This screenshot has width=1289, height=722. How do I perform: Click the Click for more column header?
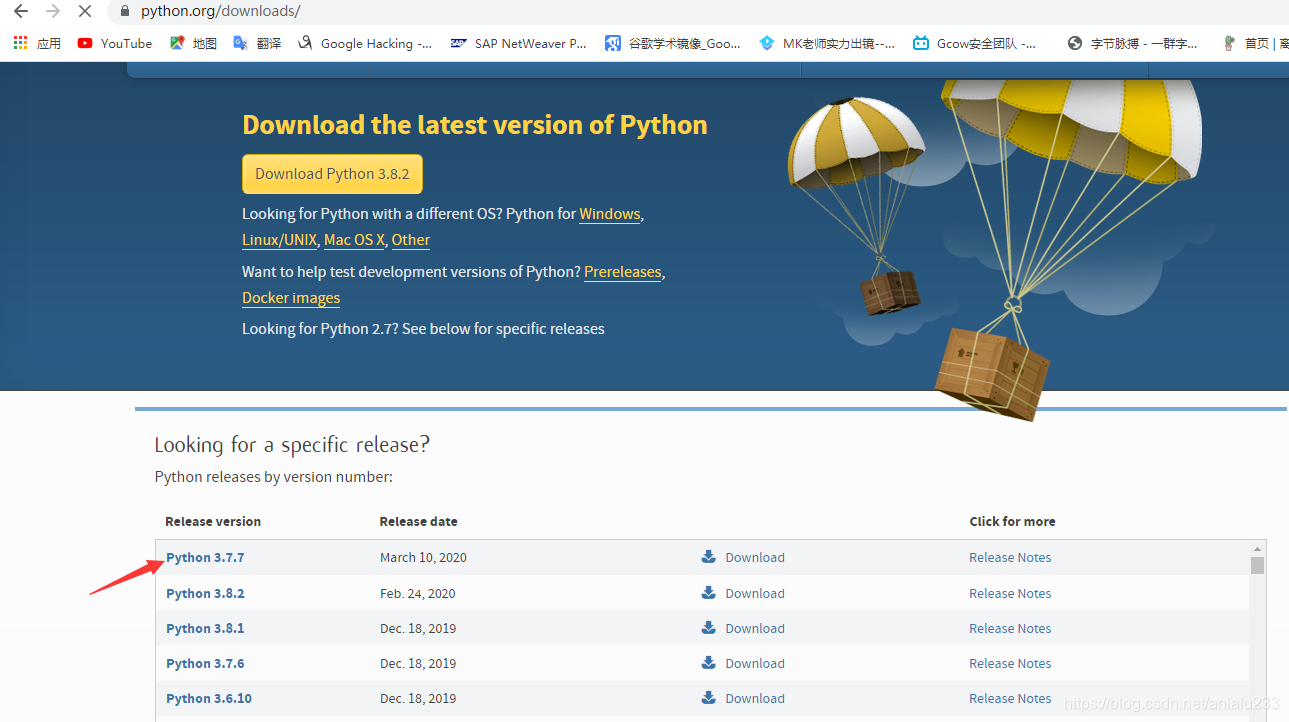[x=1012, y=521]
